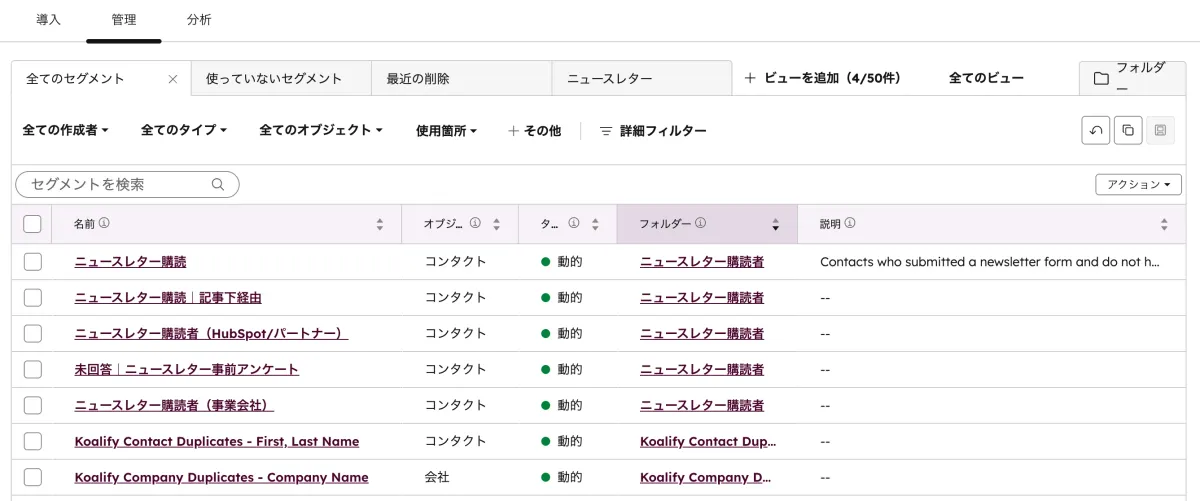The width and height of the screenshot is (1200, 501).
Task: Click the info icon next to 名前 header
Action: [x=104, y=224]
